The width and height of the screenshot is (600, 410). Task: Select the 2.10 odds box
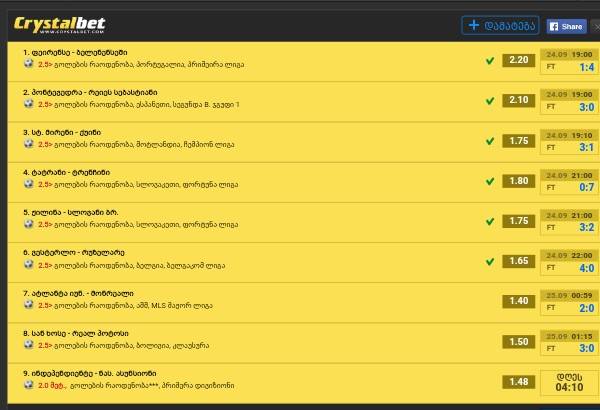coord(518,100)
